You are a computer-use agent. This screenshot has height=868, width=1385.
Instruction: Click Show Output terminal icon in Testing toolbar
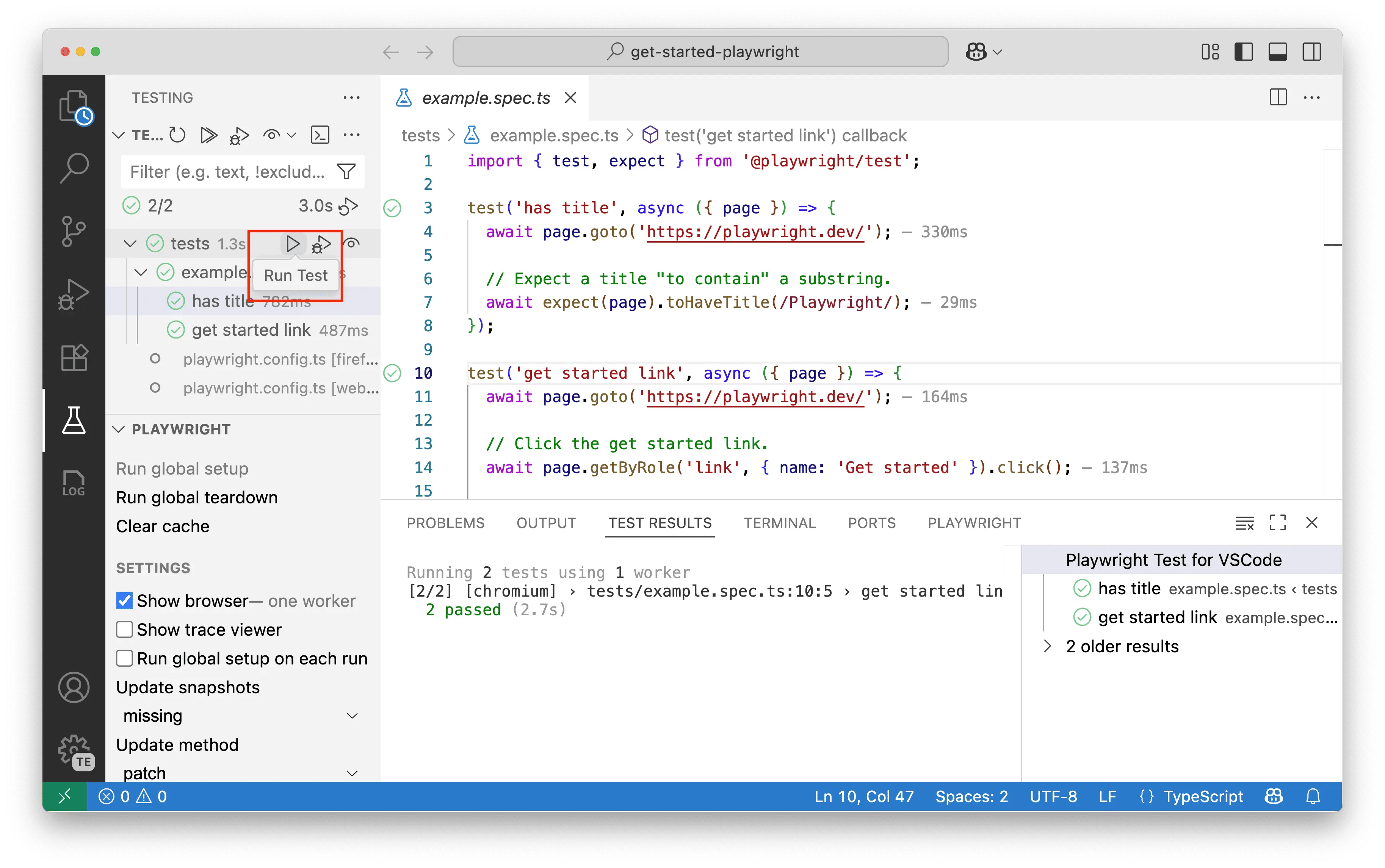[320, 135]
